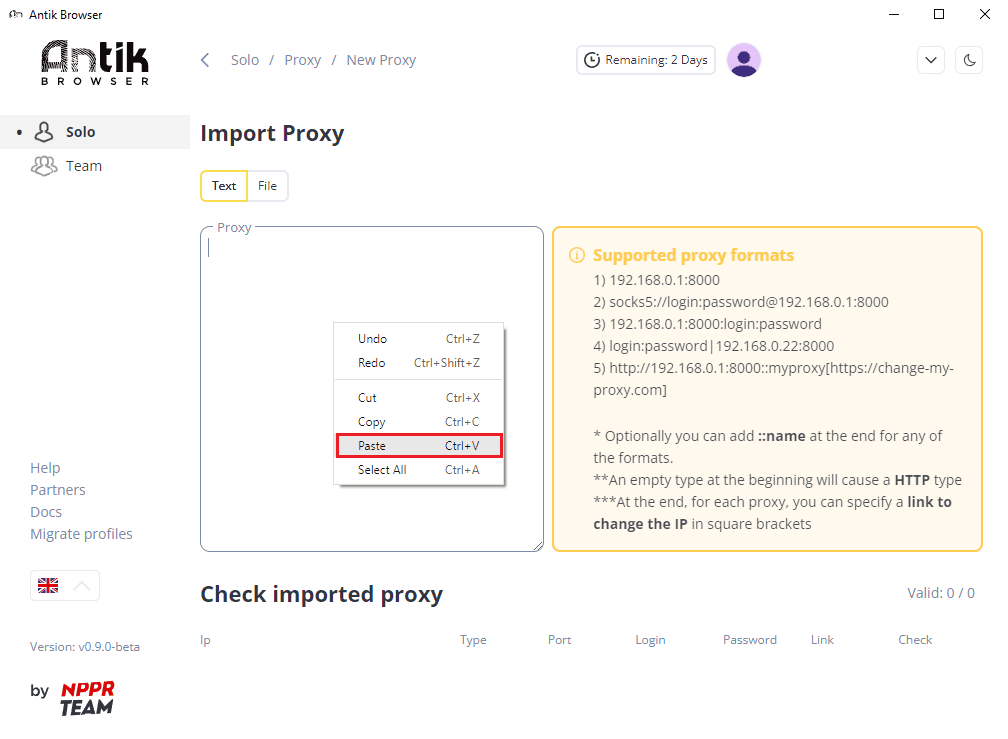
Task: Open the user avatar profile icon
Action: tap(744, 60)
